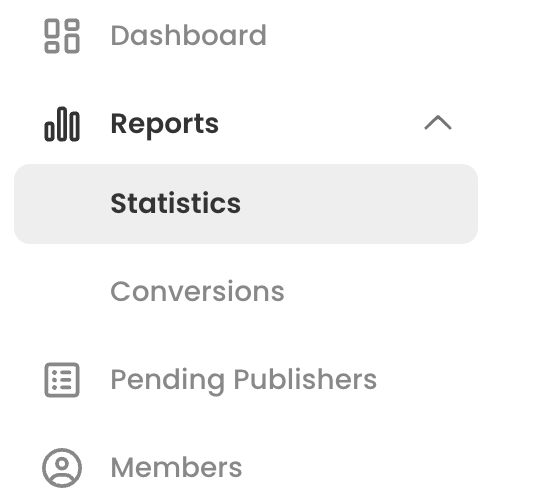Screen dimensions: 536x504
Task: Click the up-arrow beside Reports
Action: click(438, 123)
